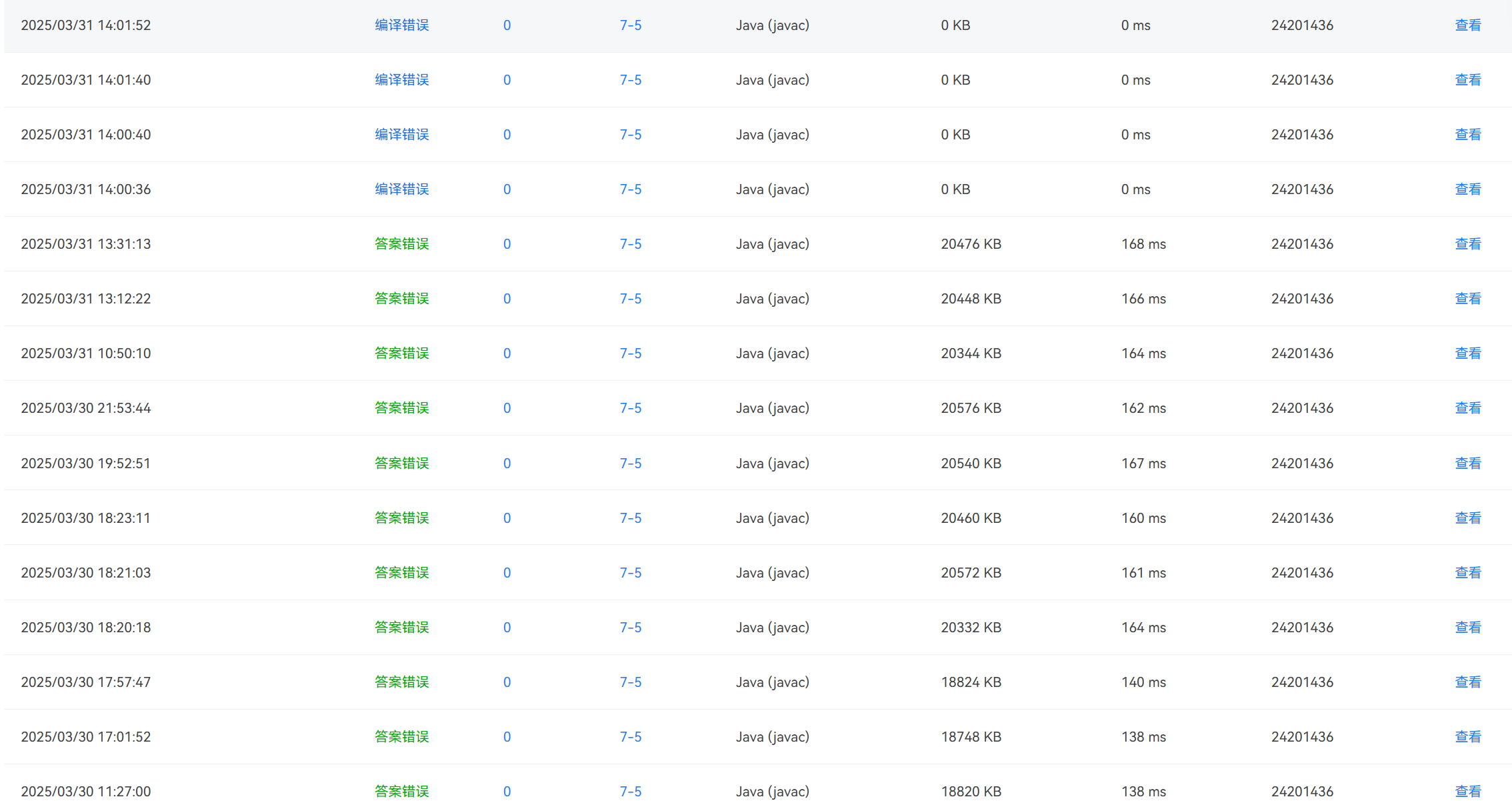Image resolution: width=1512 pixels, height=811 pixels.
Task: Open problem 7-5 in 10:50:10 row
Action: tap(630, 353)
